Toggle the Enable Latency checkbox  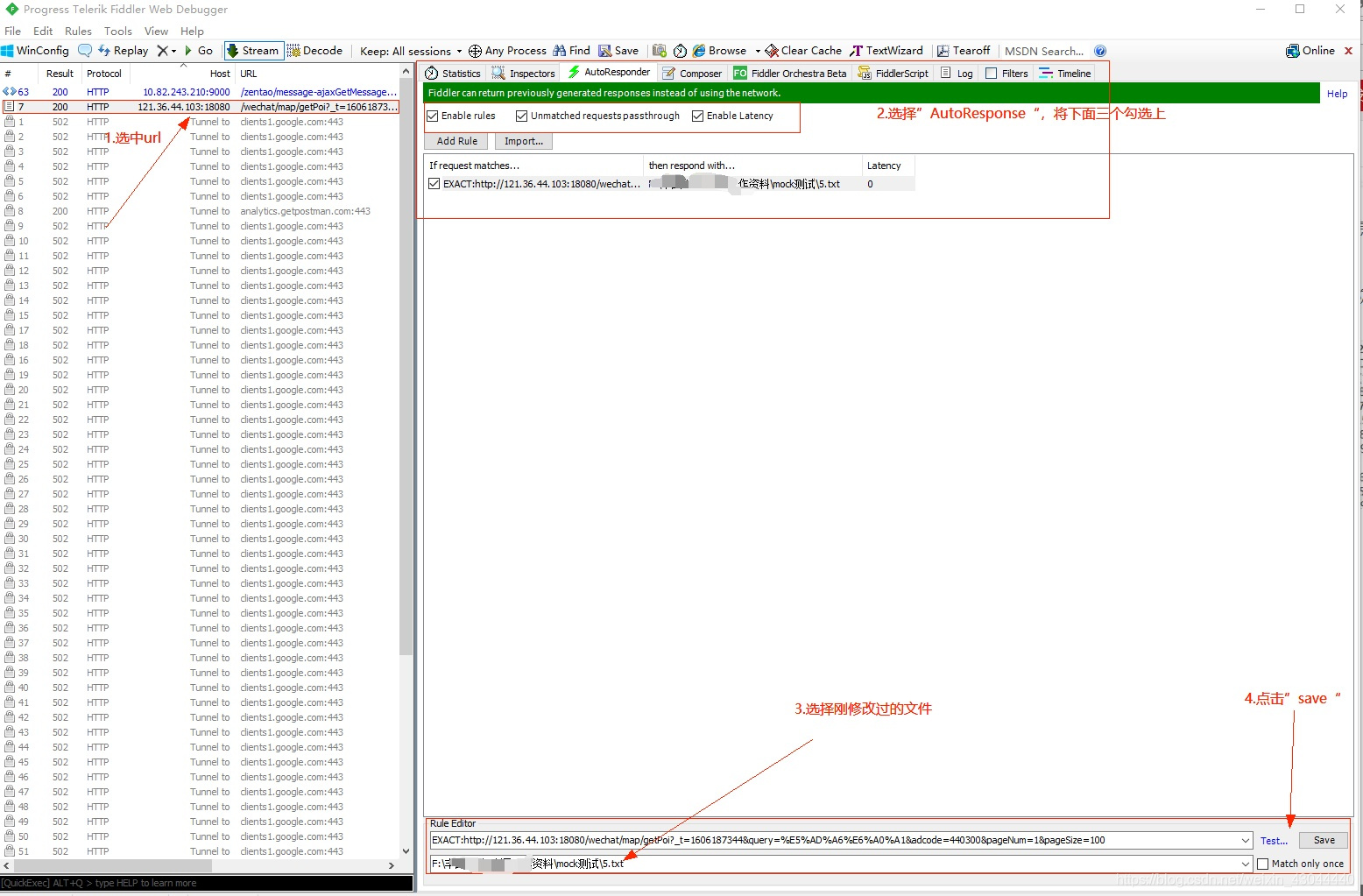pos(698,116)
